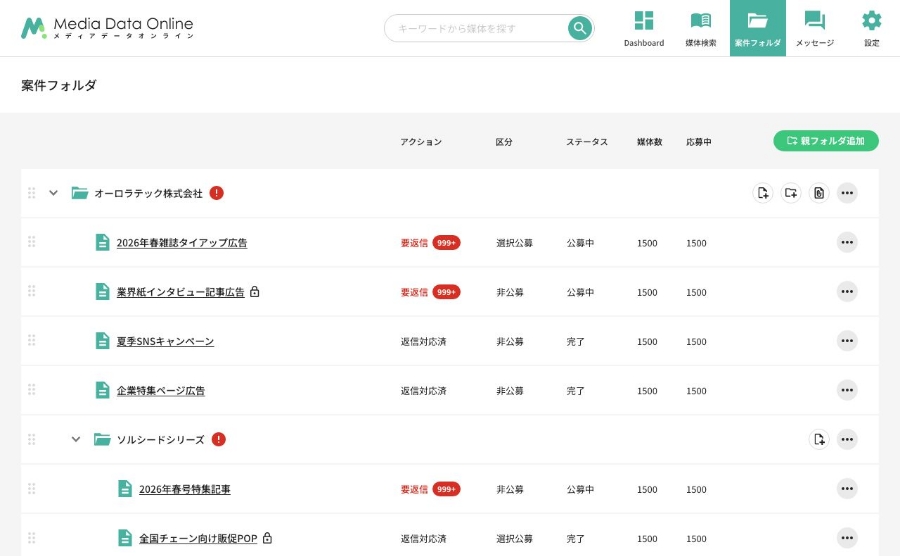Open more options for 夏季SNSキャンペーン
Viewport: 900px width, 556px height.
pyautogui.click(x=847, y=341)
